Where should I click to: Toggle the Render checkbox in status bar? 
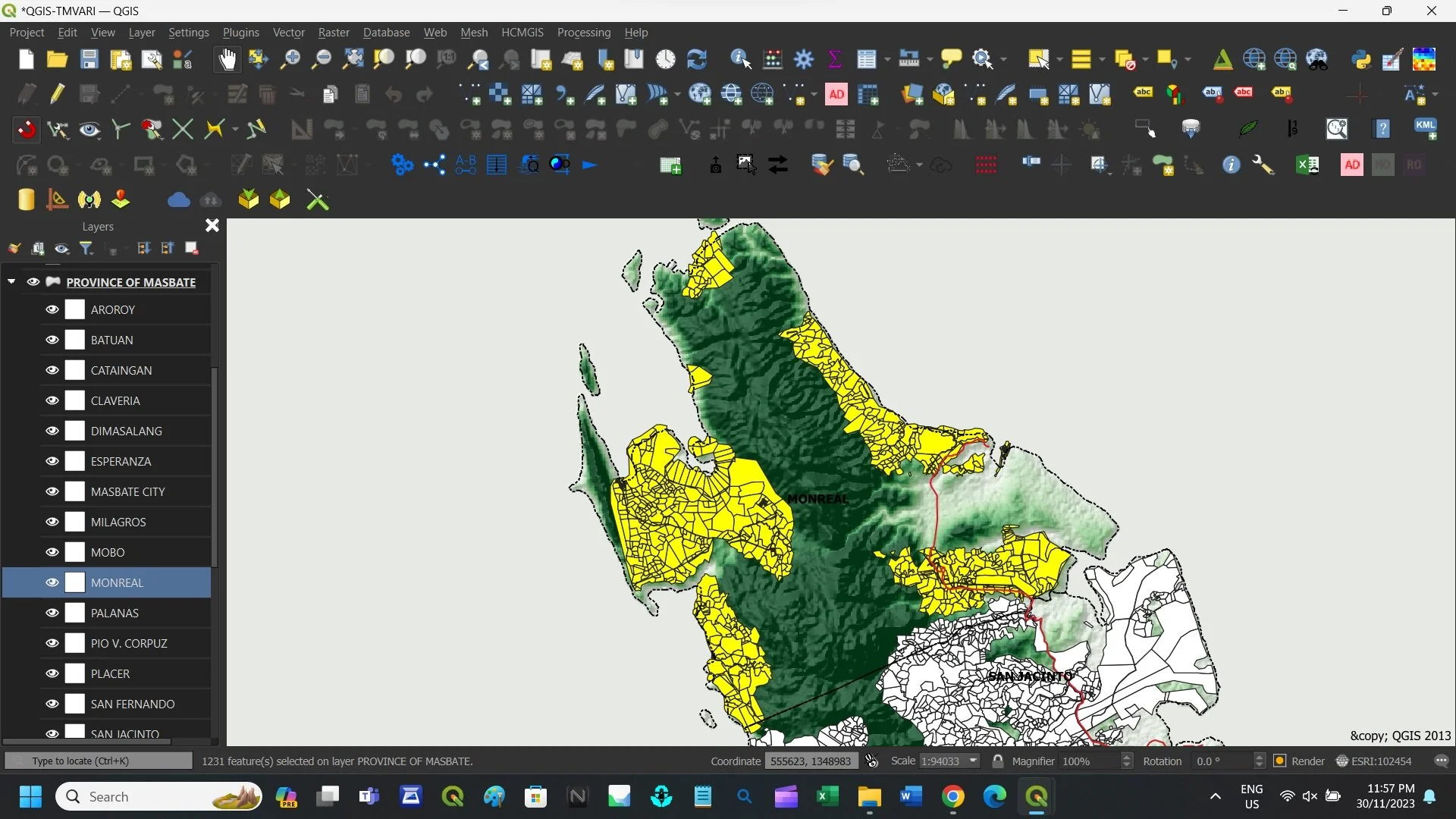click(x=1280, y=761)
